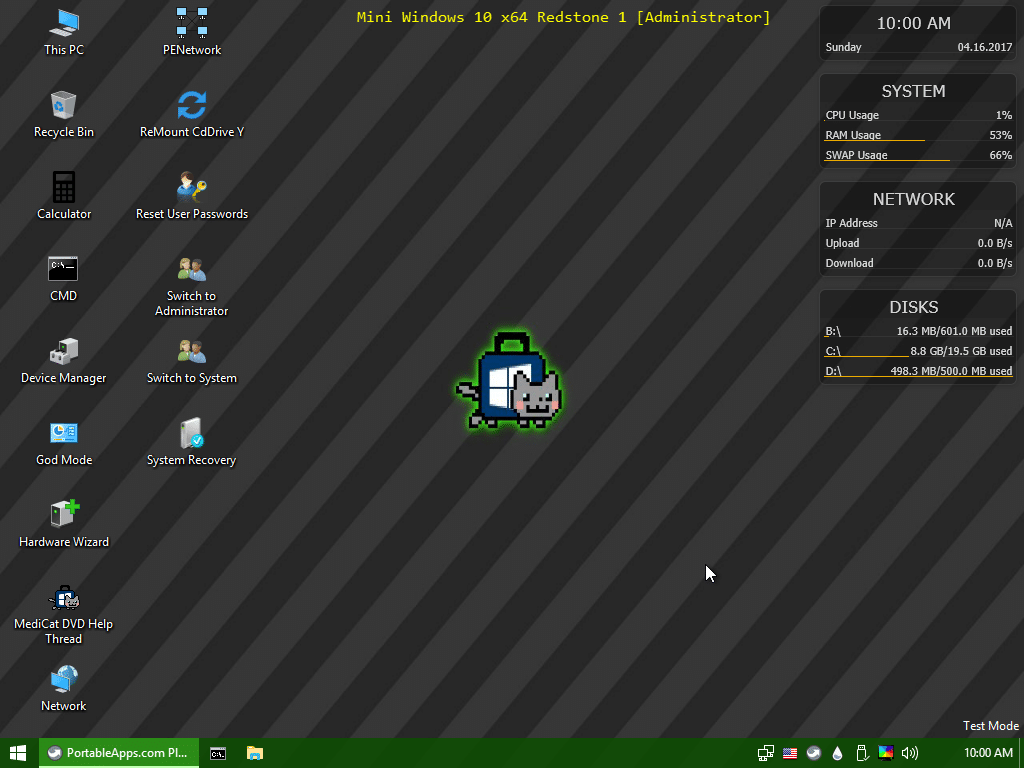This screenshot has width=1024, height=768.
Task: Click the water drop tray icon
Action: [837, 753]
